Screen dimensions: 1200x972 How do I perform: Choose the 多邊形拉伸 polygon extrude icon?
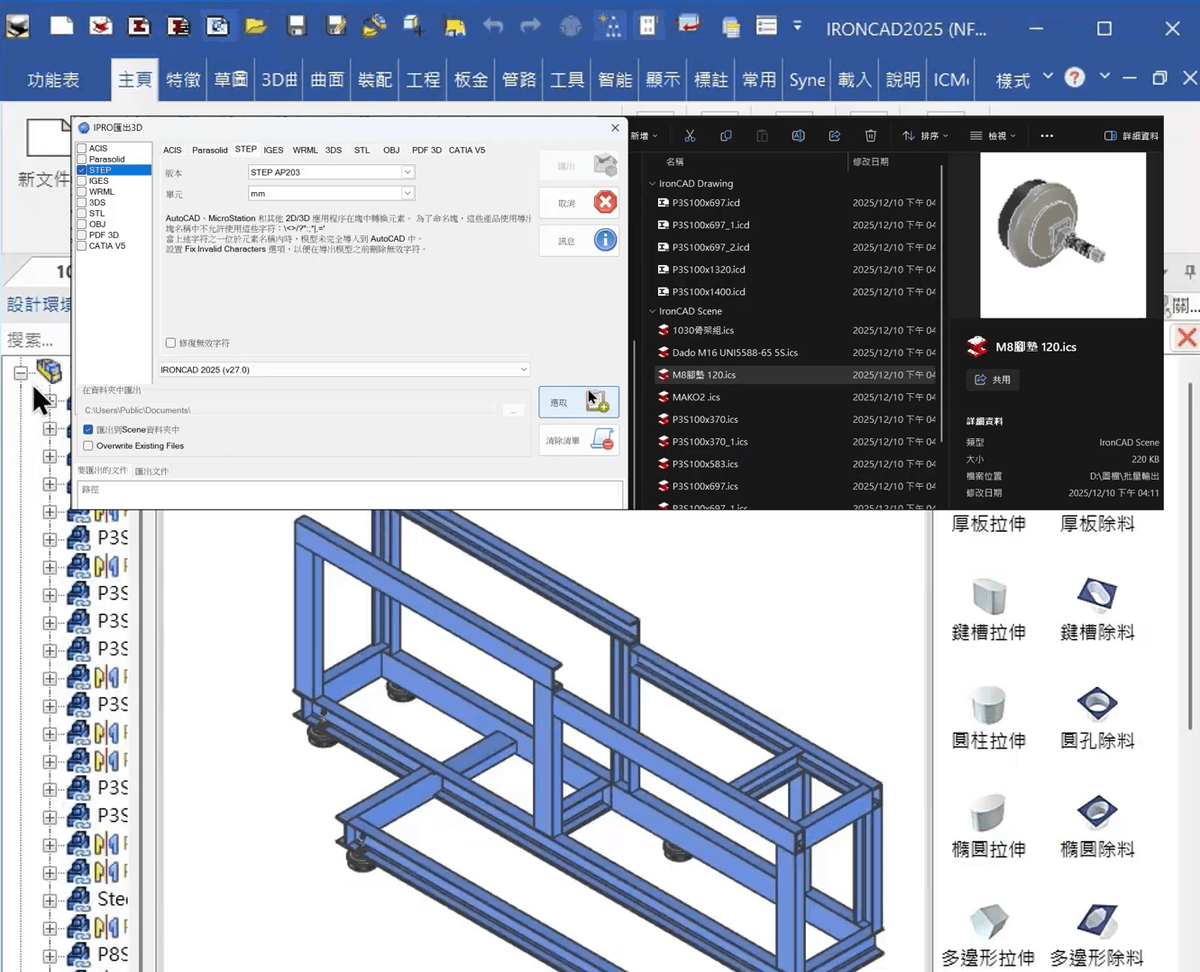tap(989, 920)
